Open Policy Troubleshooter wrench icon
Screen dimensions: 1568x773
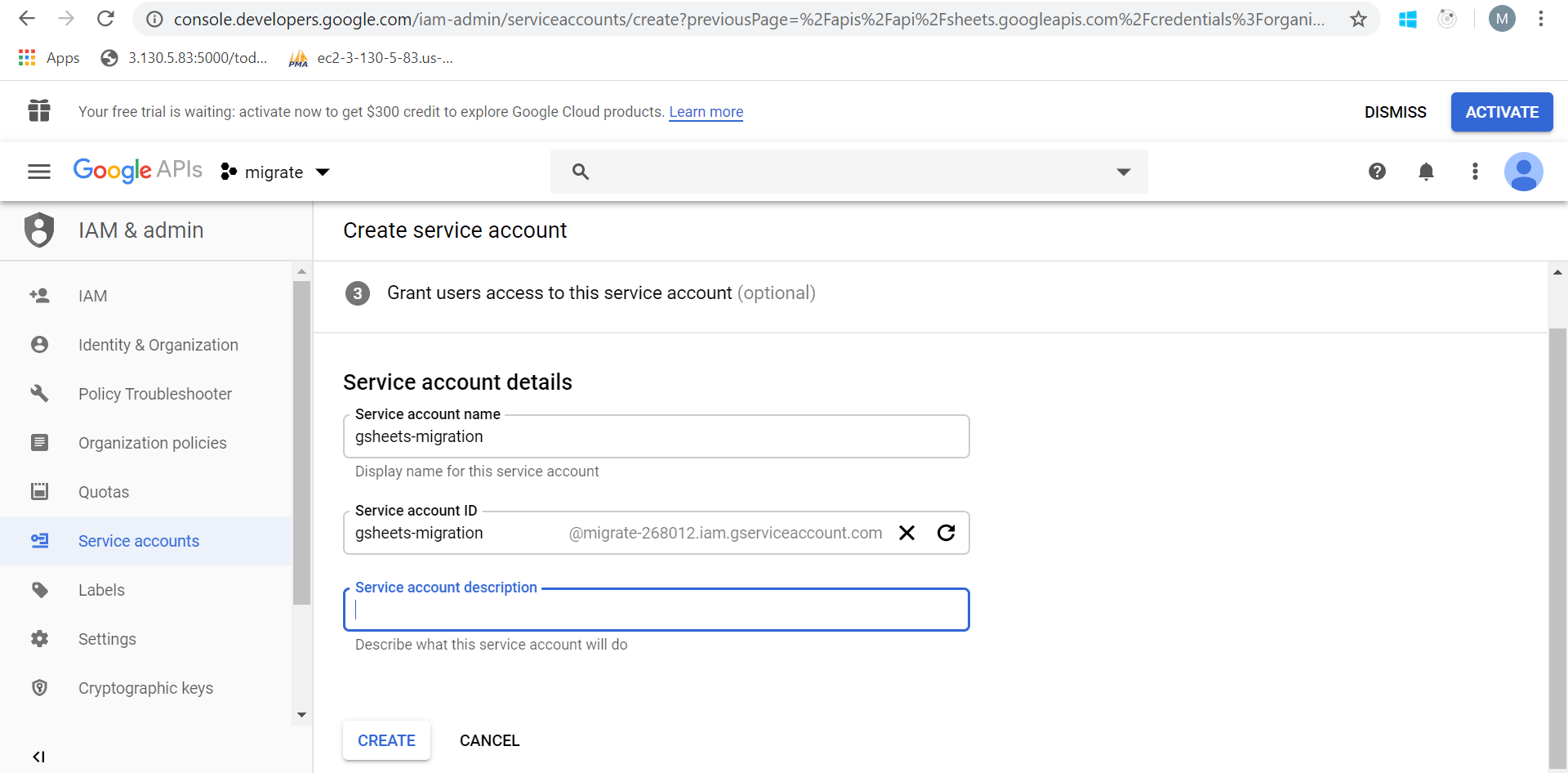[x=40, y=393]
